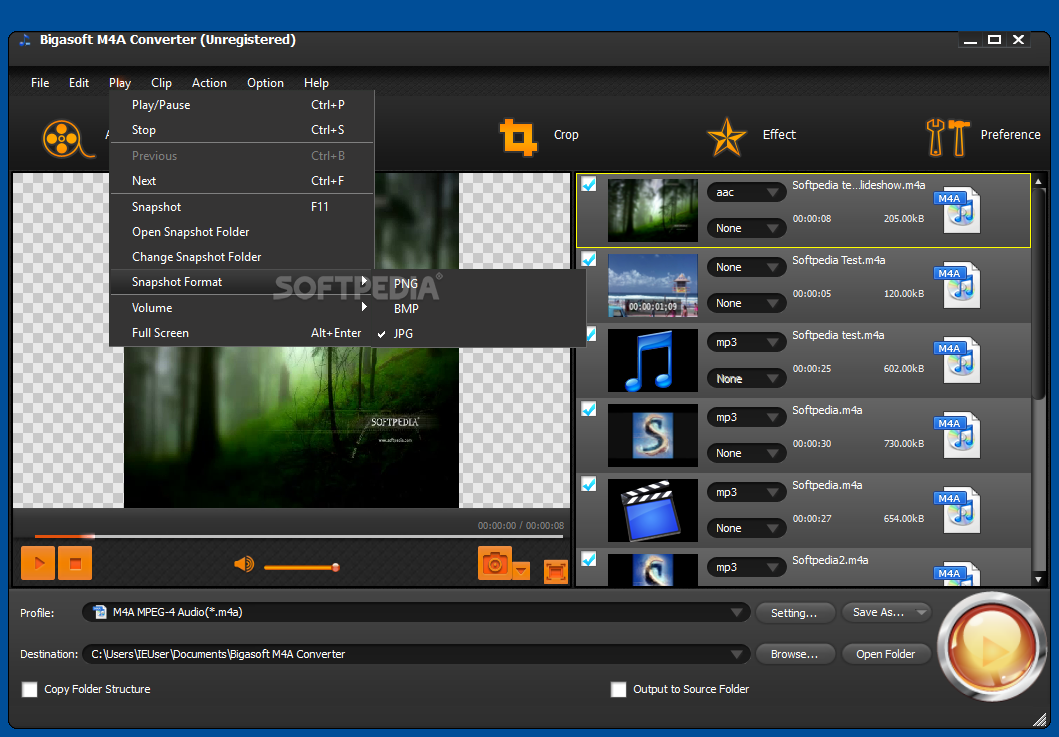Open the Clip menu
This screenshot has width=1059, height=737.
[161, 83]
